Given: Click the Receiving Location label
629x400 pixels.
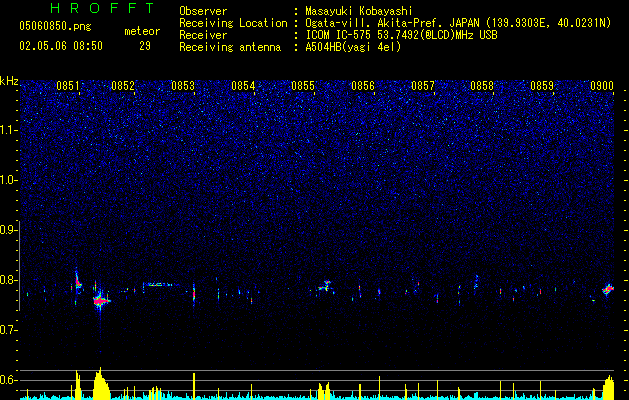Looking at the screenshot, I should point(233,23).
